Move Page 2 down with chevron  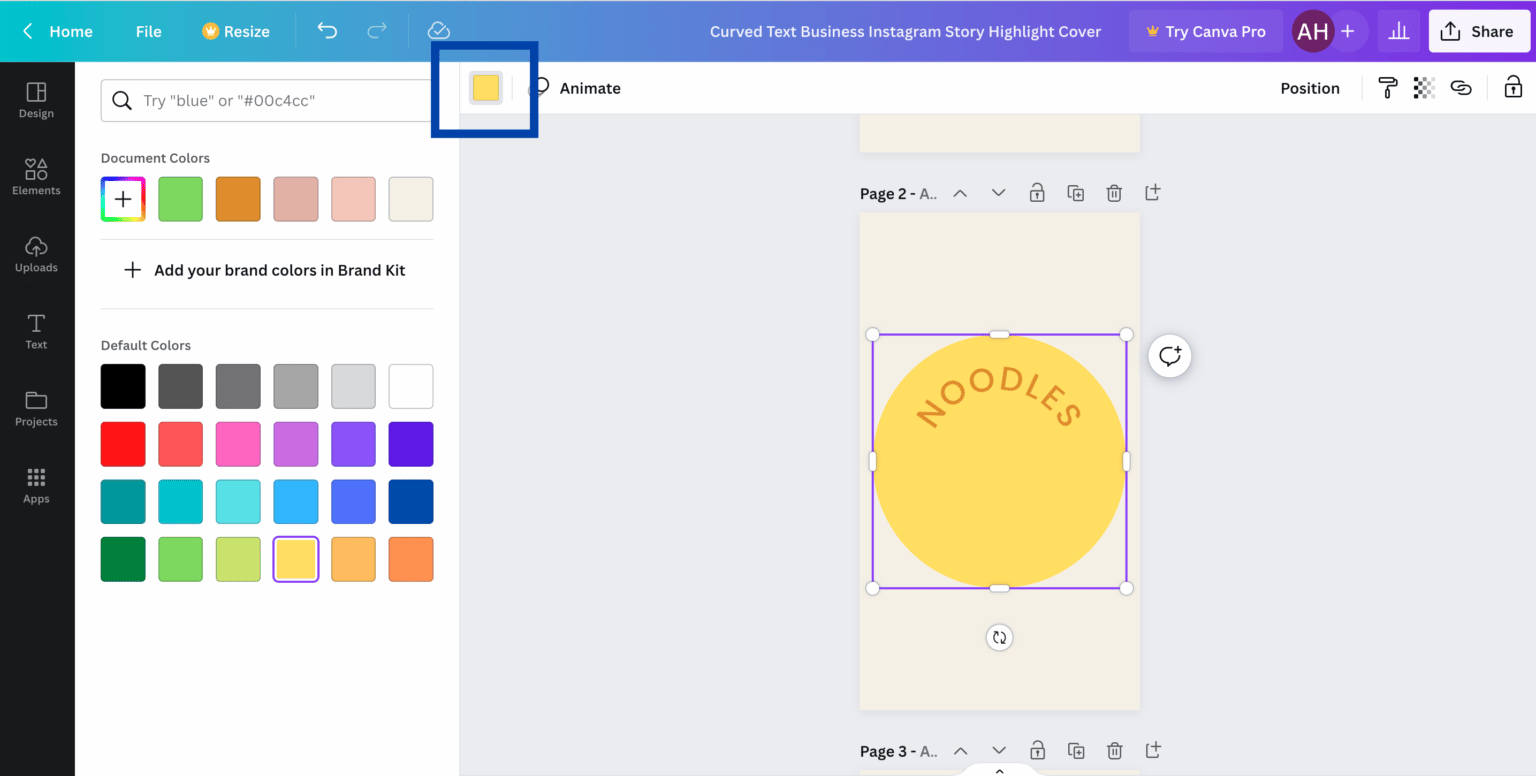pos(998,193)
